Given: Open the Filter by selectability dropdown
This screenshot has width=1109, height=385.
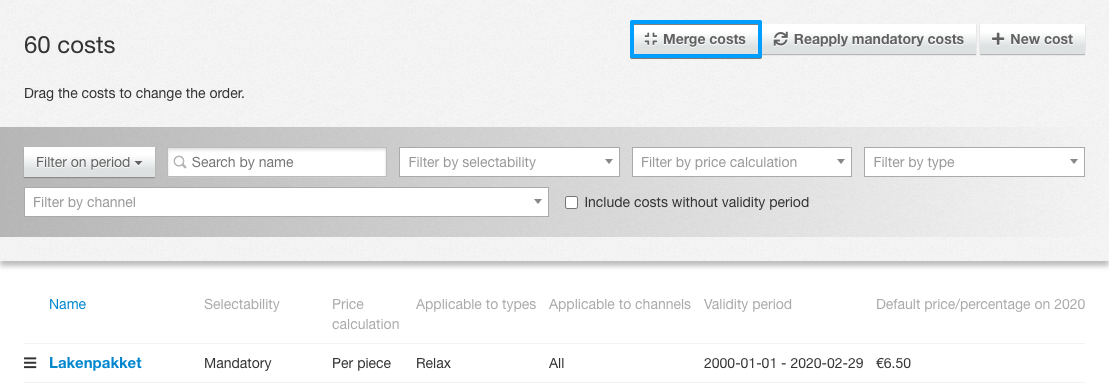Looking at the screenshot, I should click(x=509, y=162).
